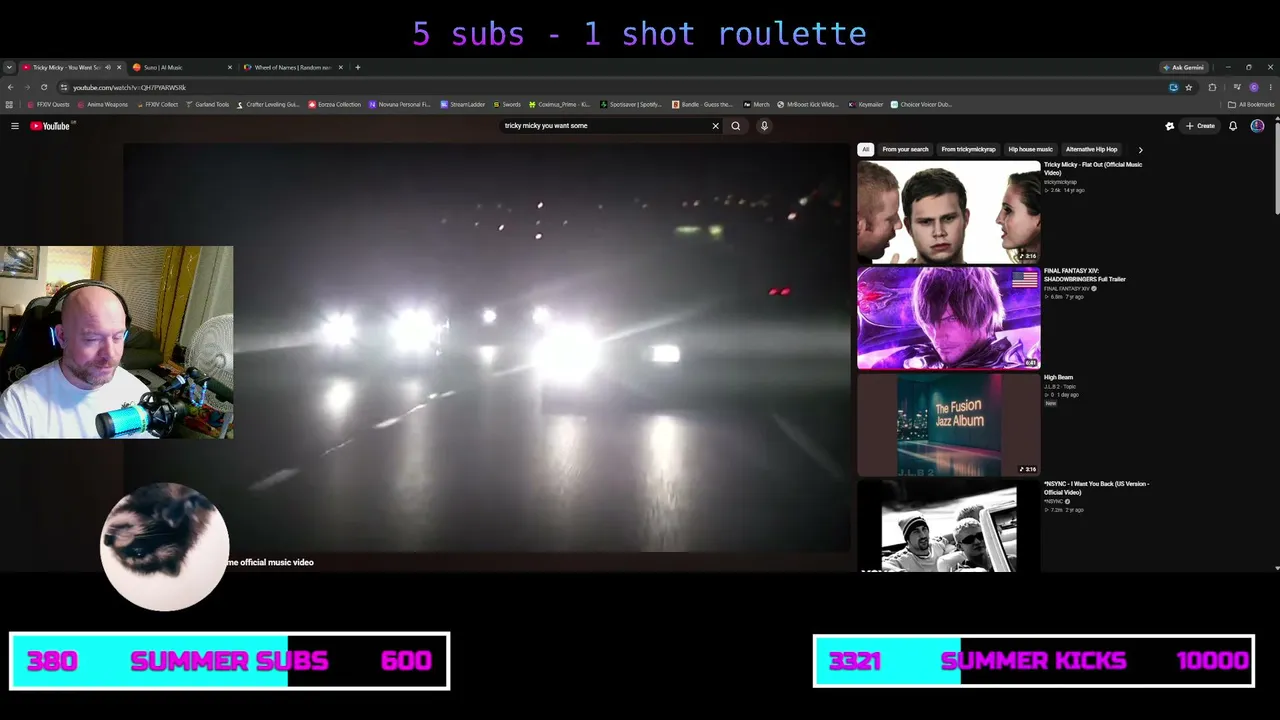This screenshot has width=1280, height=720.
Task: Open Chrome's three-dot menu
Action: [1270, 87]
